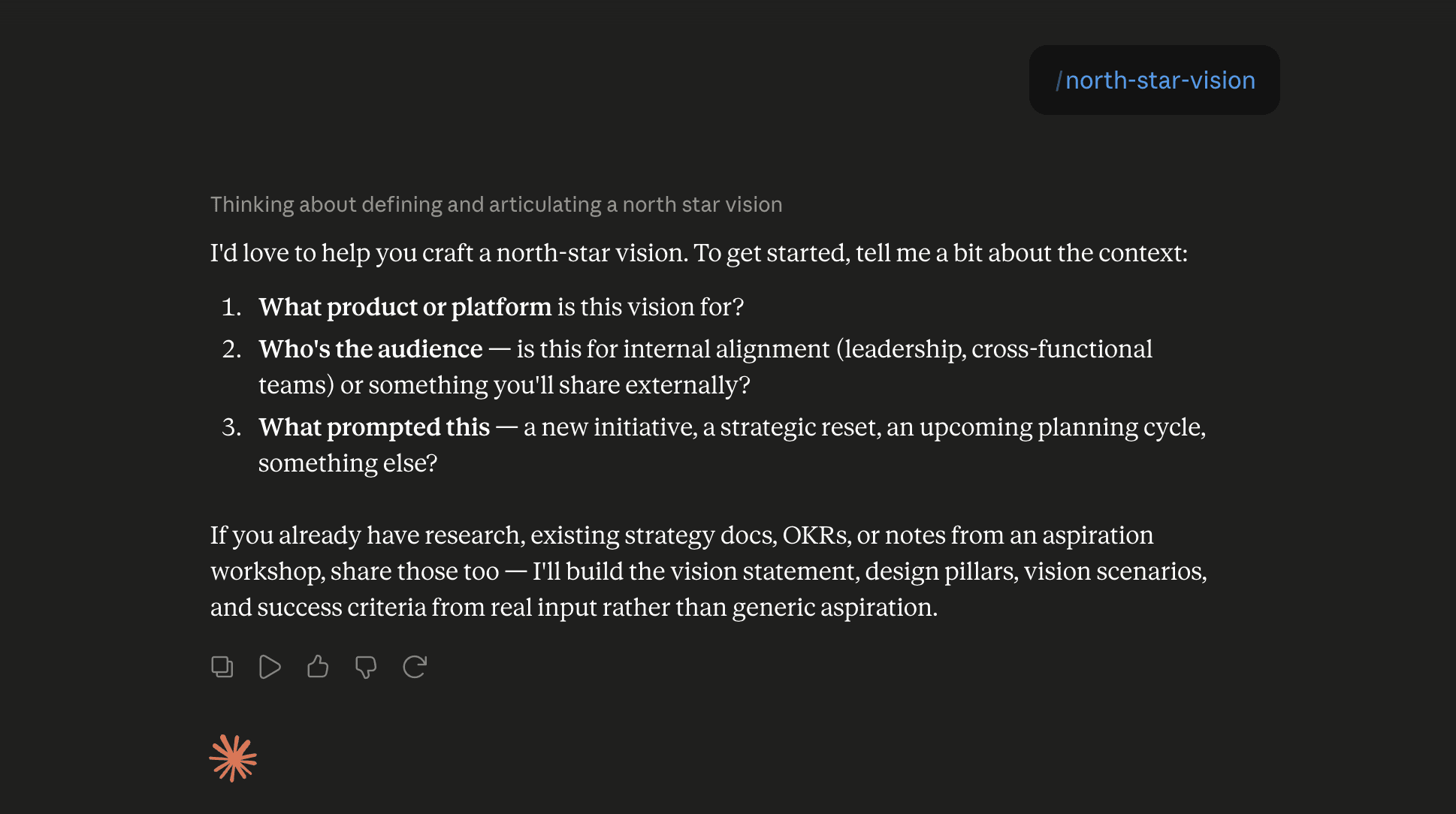Copy the assistant response to clipboard
Image resolution: width=1456 pixels, height=814 pixels.
[222, 667]
